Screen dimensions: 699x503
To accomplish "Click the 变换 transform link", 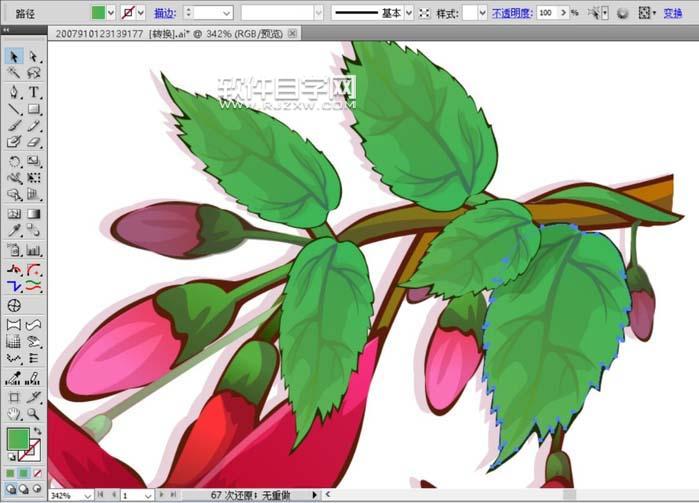I will (x=673, y=13).
